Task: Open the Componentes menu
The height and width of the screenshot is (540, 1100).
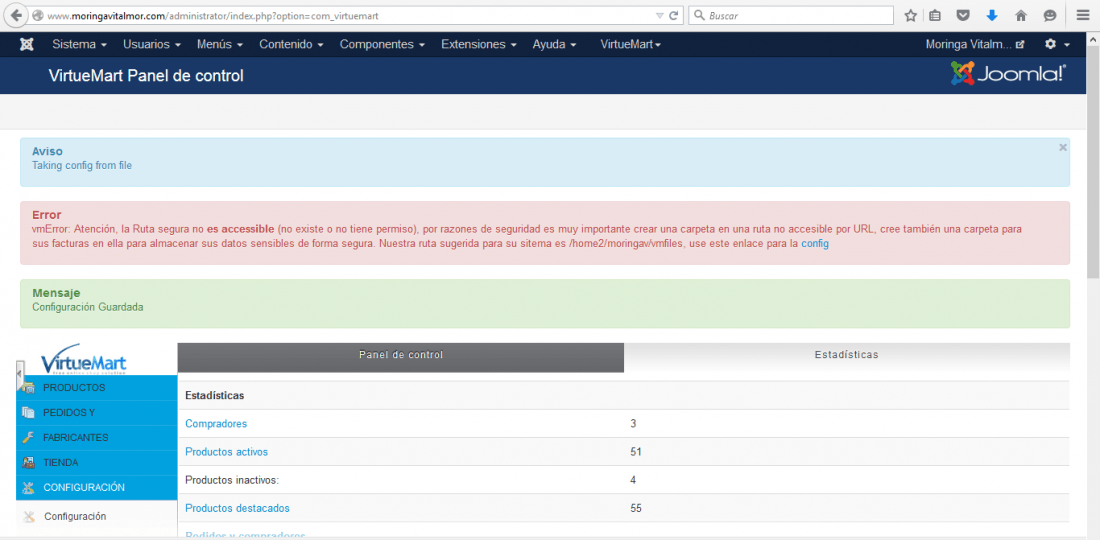Action: (x=382, y=44)
